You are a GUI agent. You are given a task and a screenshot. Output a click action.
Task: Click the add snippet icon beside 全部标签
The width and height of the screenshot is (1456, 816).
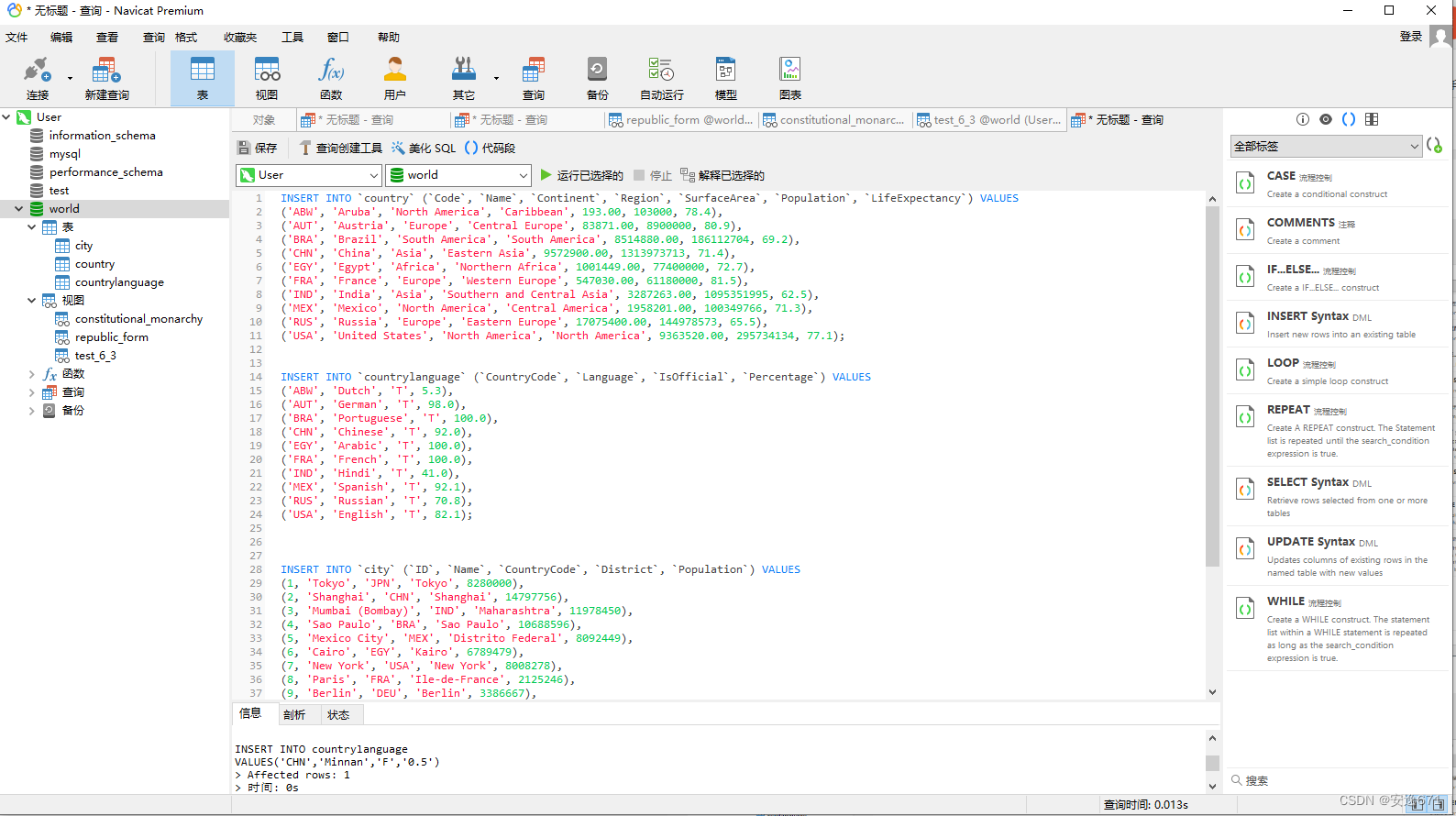coord(1435,146)
